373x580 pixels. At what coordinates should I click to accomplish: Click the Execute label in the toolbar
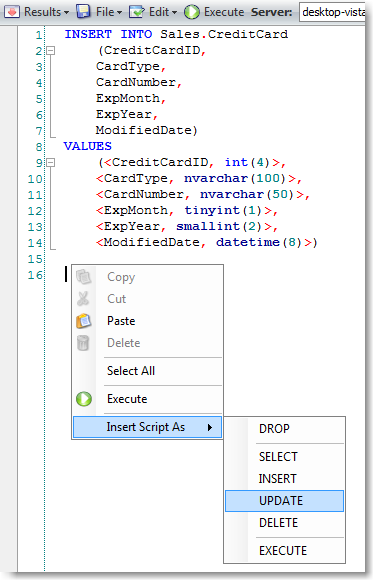pyautogui.click(x=224, y=12)
